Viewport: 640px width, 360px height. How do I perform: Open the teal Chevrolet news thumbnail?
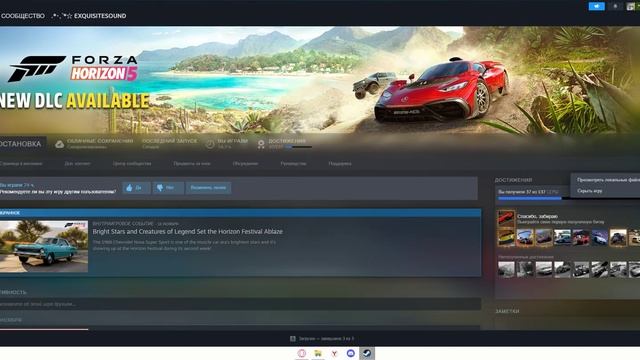coord(44,246)
